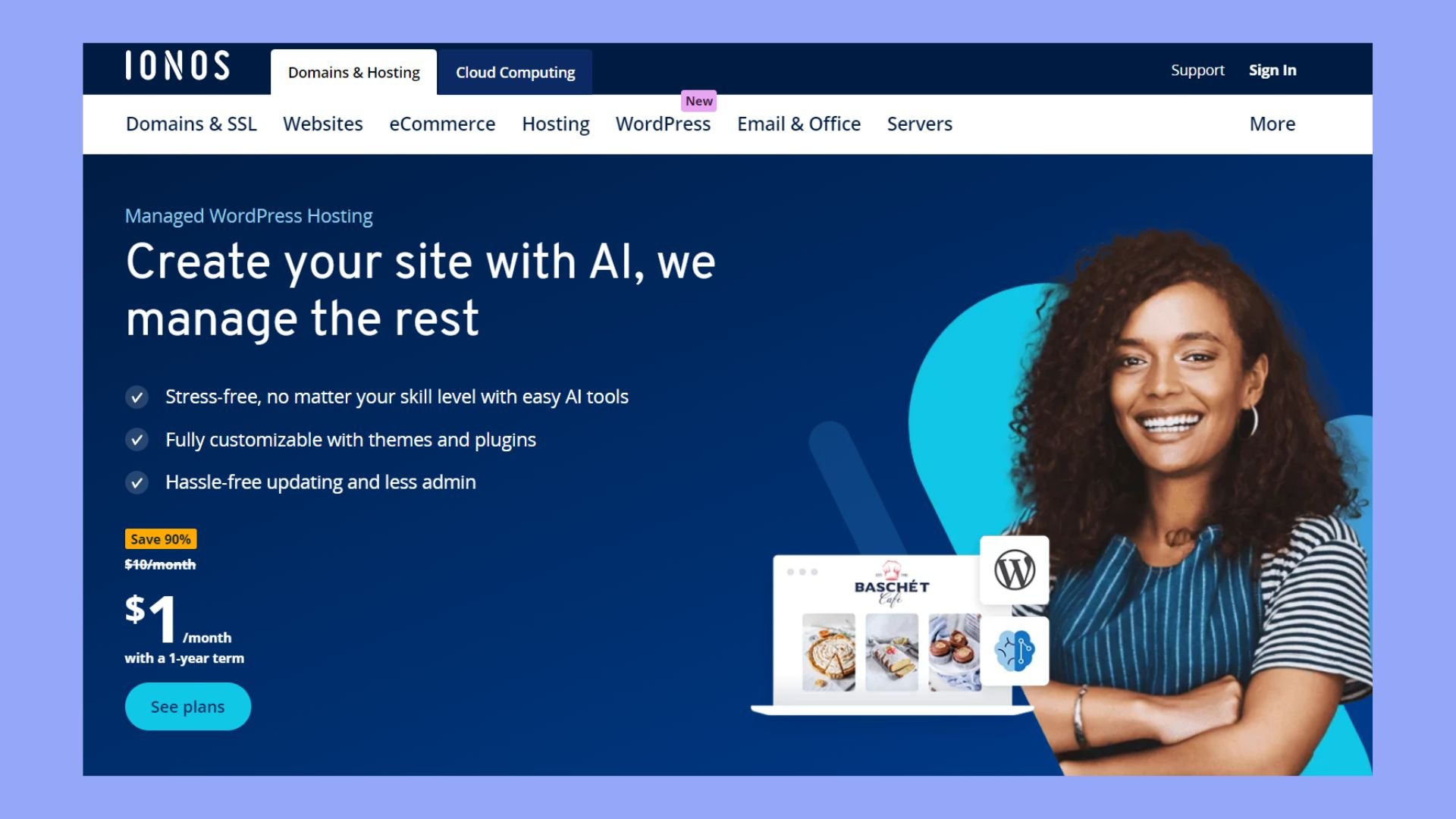Open the Support link
The image size is (1456, 819).
click(1197, 70)
